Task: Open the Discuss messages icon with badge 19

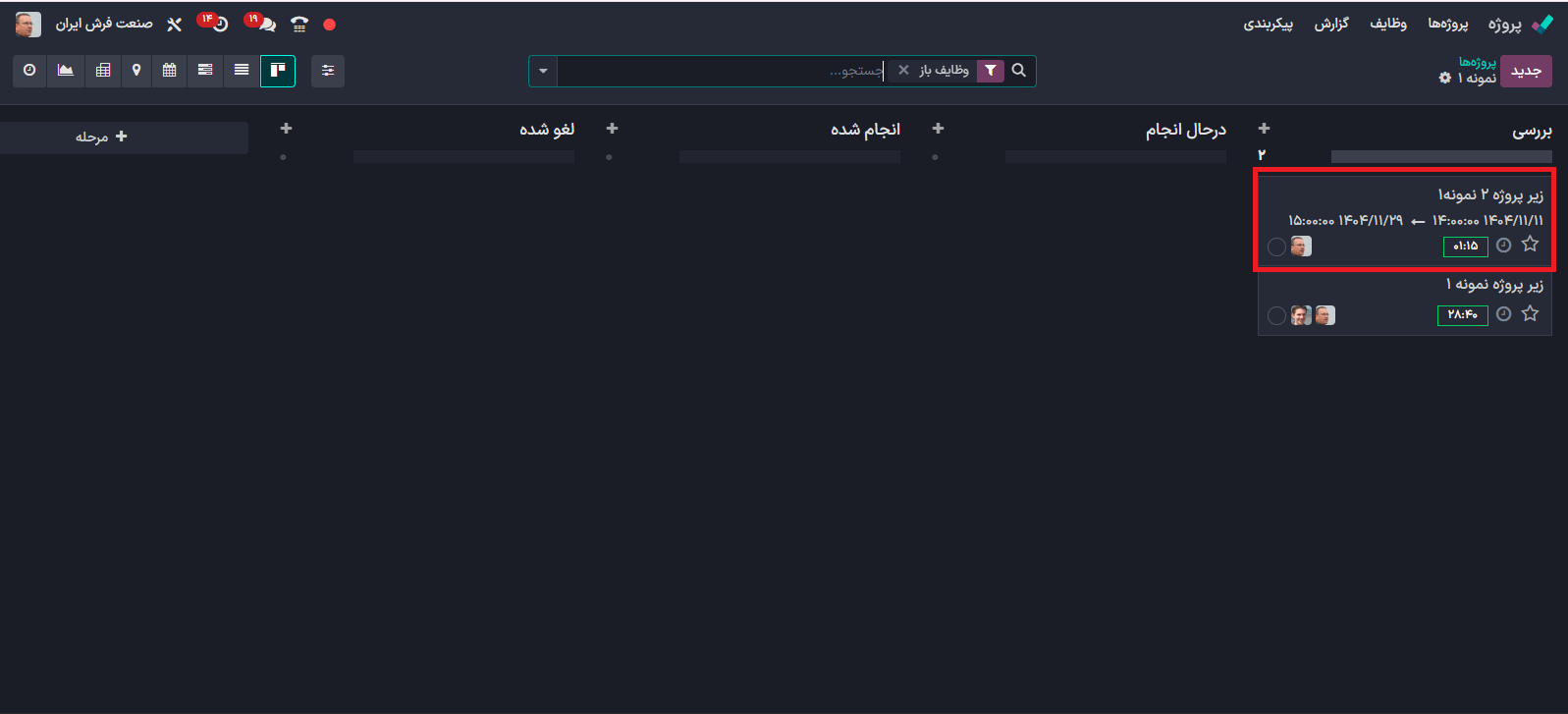Action: 265,25
